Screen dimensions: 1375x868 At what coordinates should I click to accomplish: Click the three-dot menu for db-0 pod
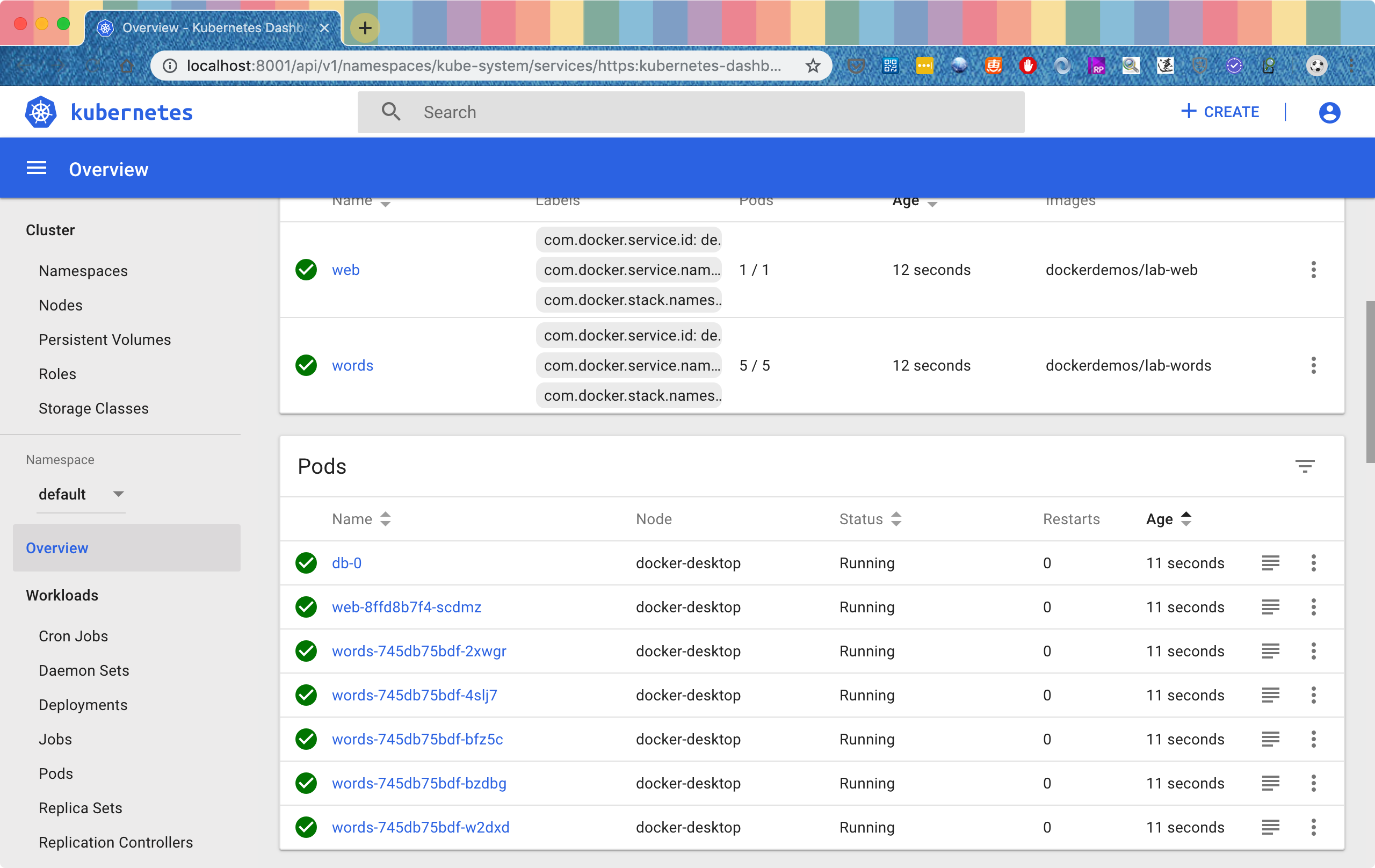(1313, 562)
